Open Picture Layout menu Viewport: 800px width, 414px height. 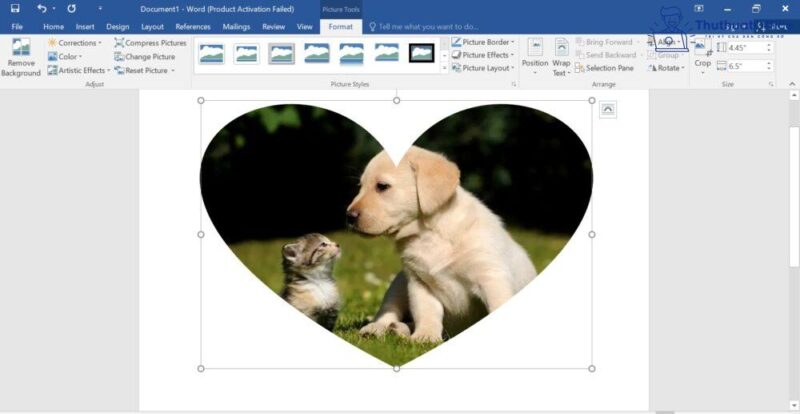(x=483, y=68)
